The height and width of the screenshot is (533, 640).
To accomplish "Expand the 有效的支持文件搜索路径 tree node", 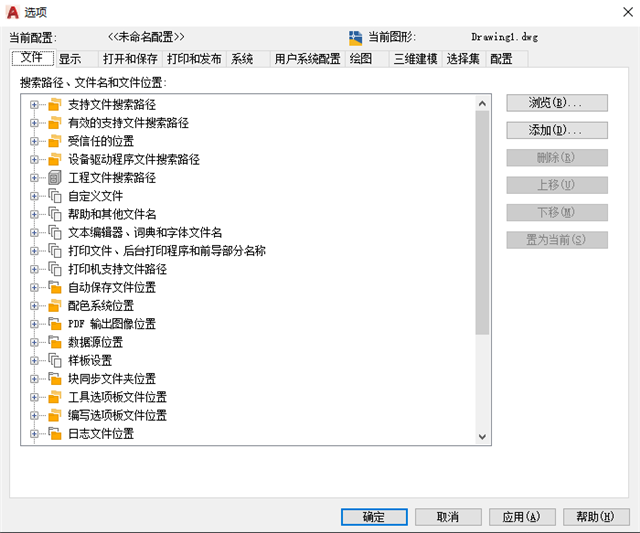I will point(34,123).
